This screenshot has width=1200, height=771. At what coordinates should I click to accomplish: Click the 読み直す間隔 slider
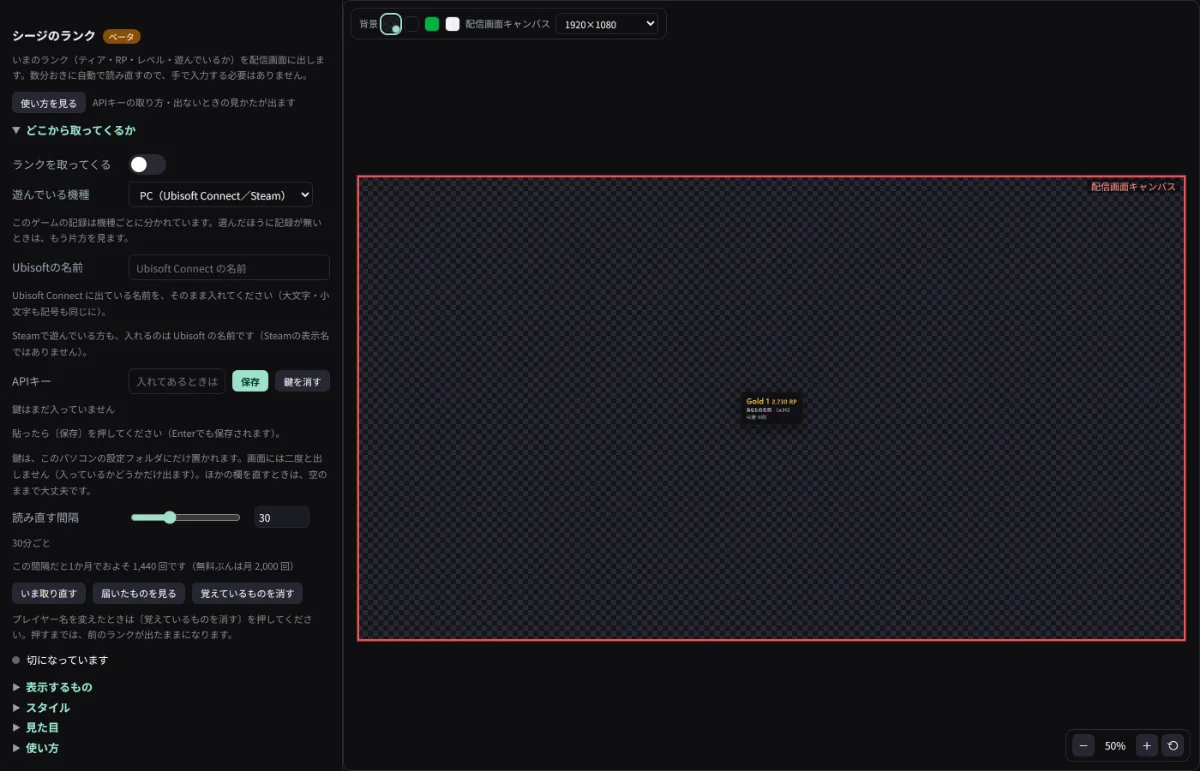pos(185,517)
